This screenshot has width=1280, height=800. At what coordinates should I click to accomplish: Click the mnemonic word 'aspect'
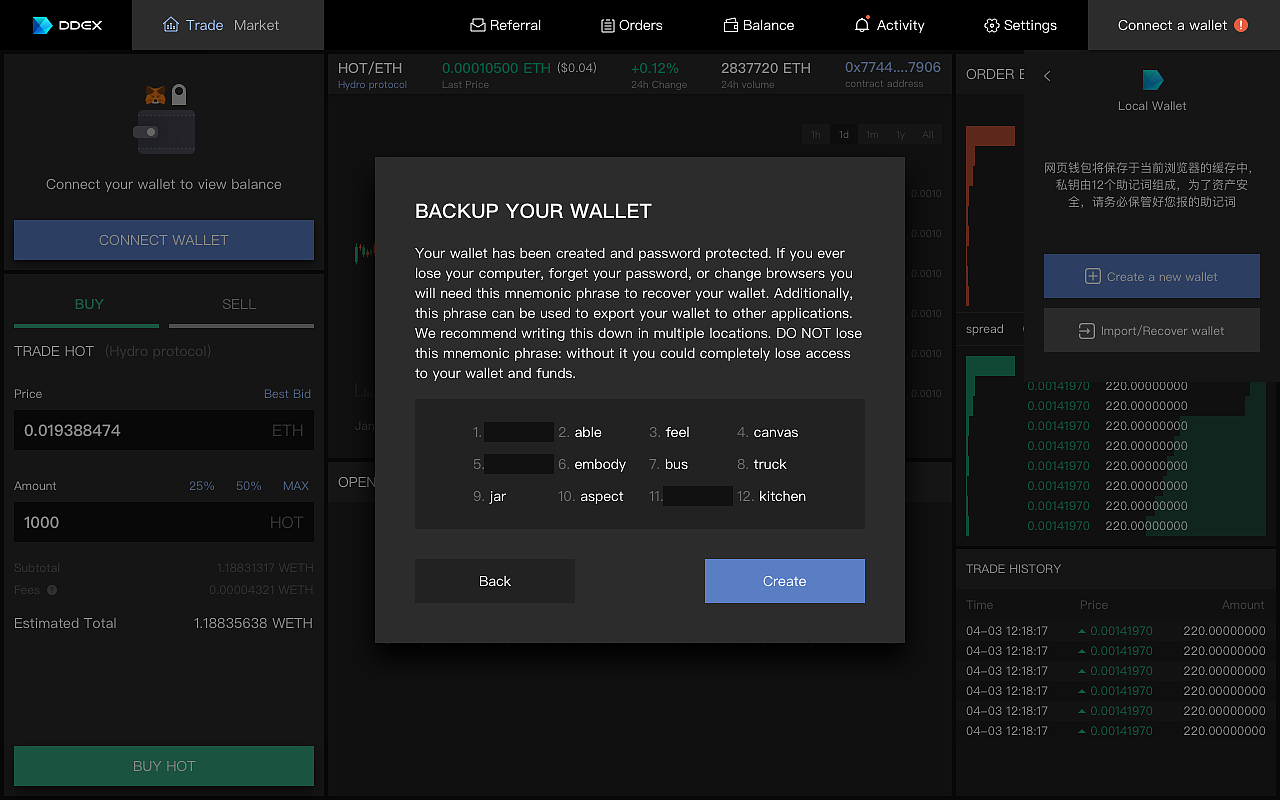(602, 496)
